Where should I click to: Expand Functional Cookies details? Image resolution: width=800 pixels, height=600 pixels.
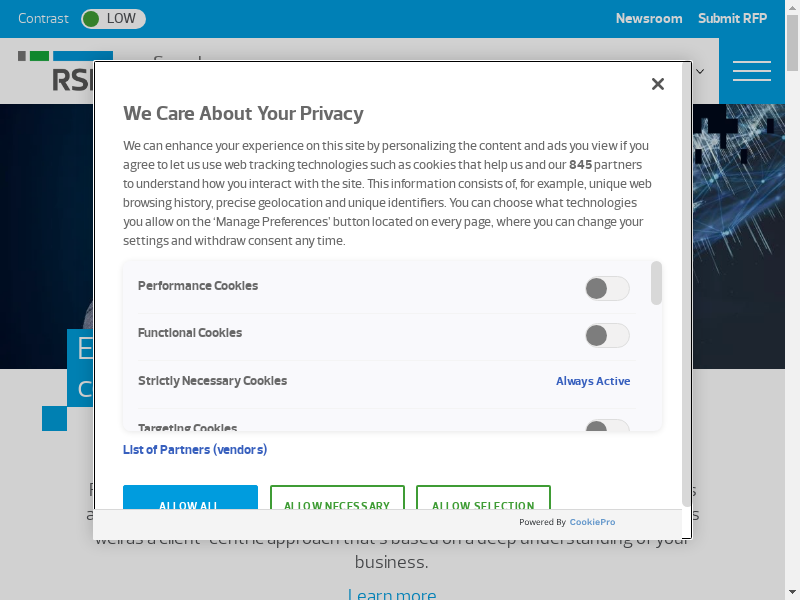tap(190, 333)
